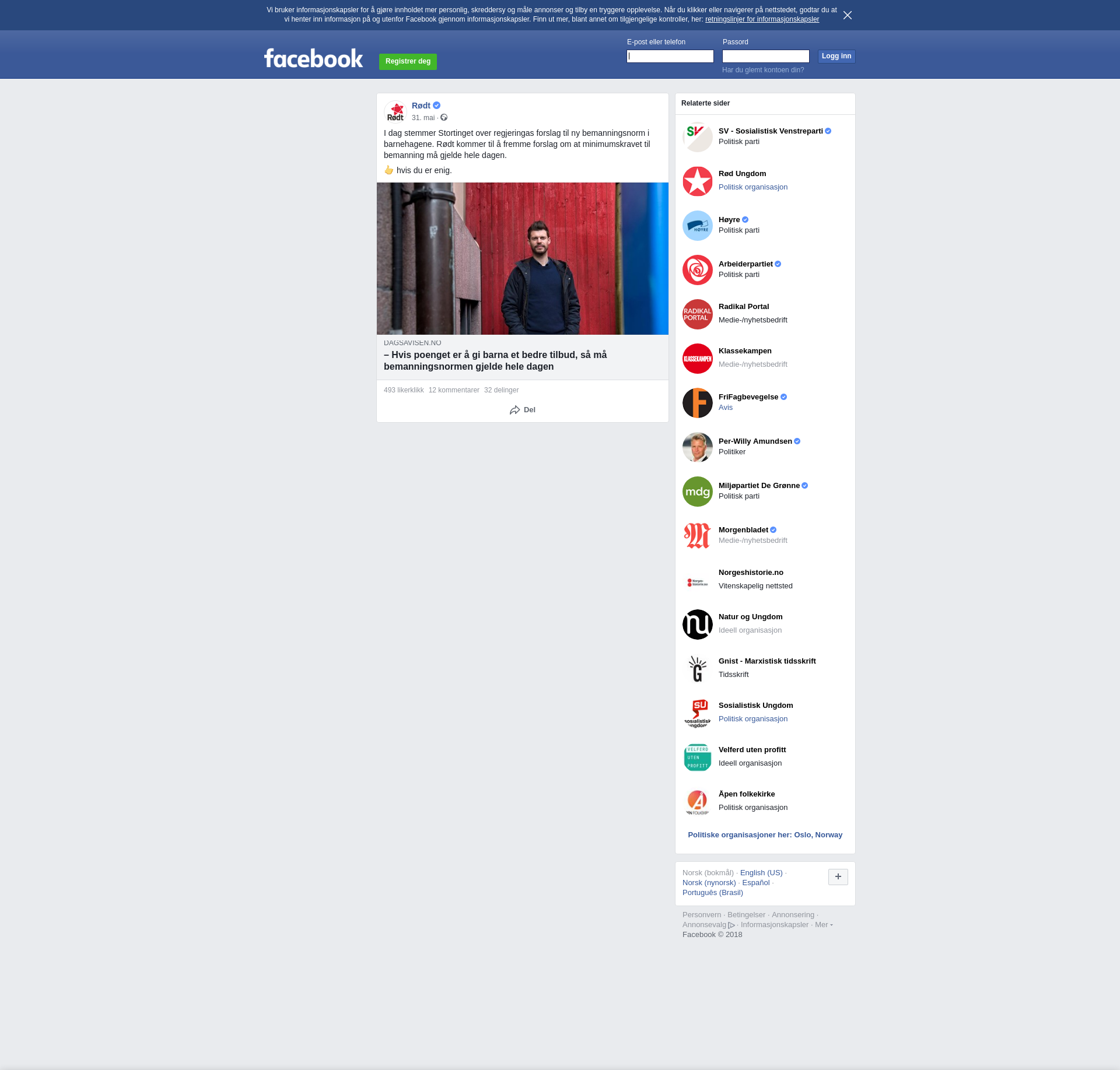Open the FriFagbevegelse F logo
Image resolution: width=1120 pixels, height=1070 pixels.
pos(697,403)
